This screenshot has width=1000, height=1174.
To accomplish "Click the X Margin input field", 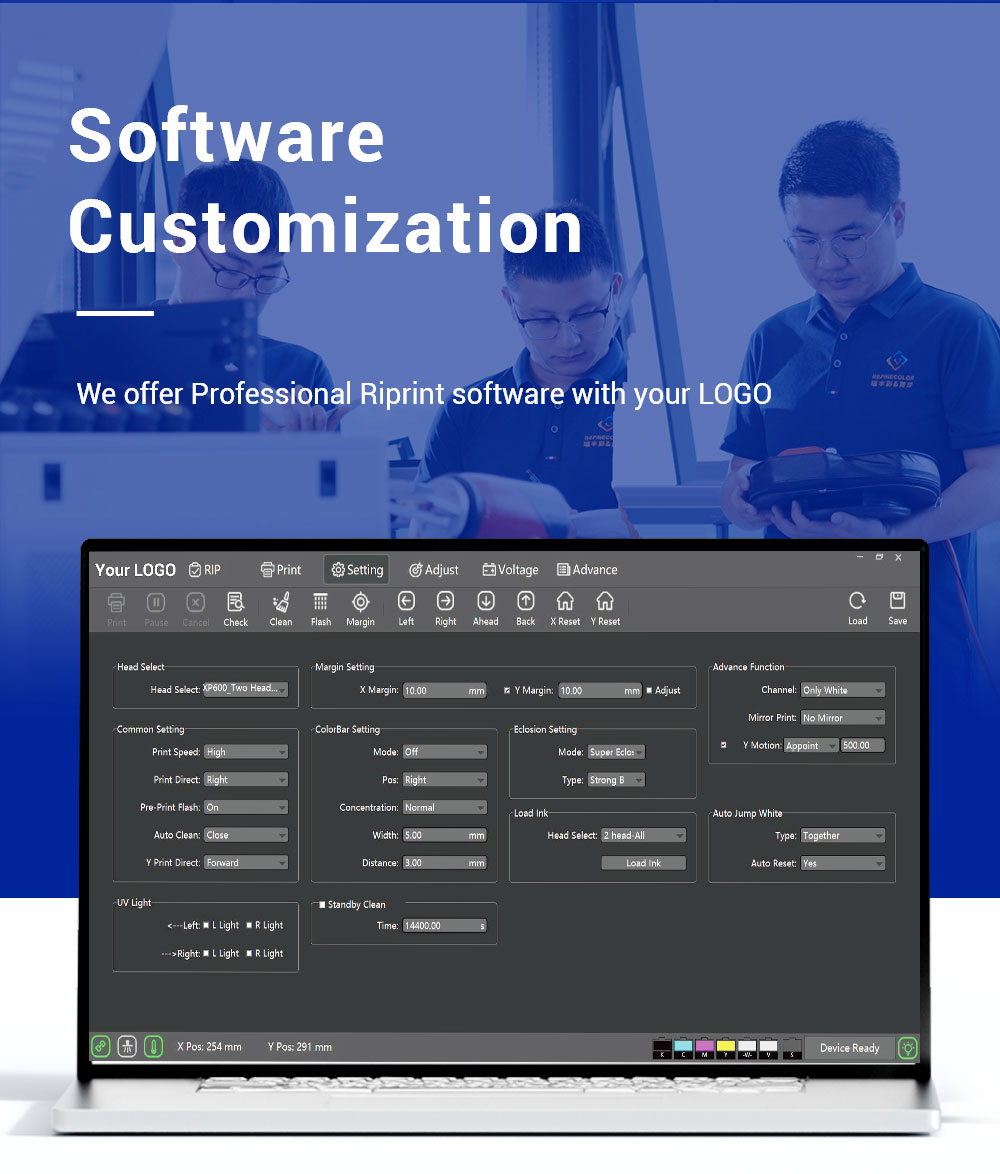I will coord(445,690).
